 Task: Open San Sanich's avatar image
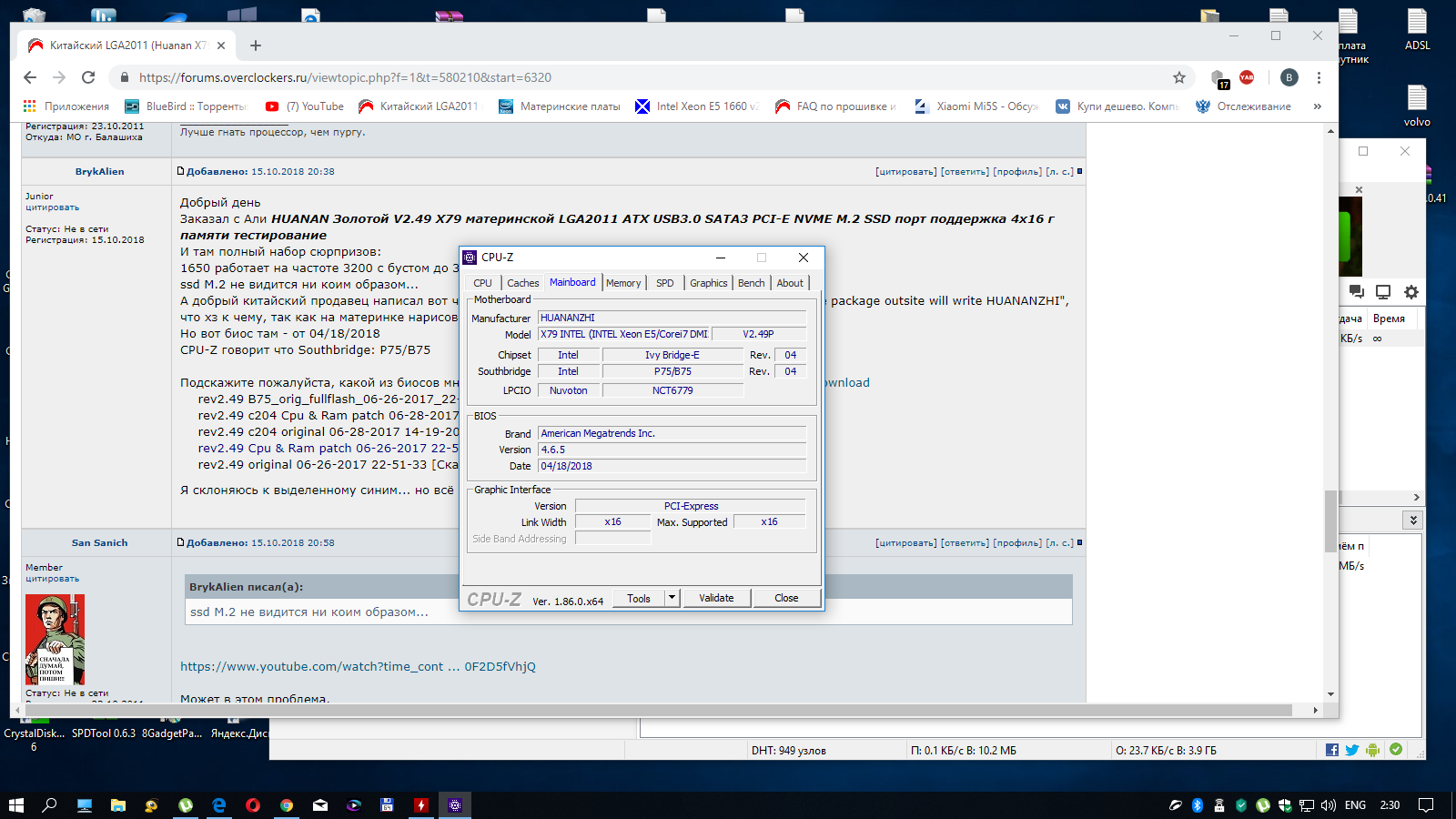pyautogui.click(x=55, y=640)
